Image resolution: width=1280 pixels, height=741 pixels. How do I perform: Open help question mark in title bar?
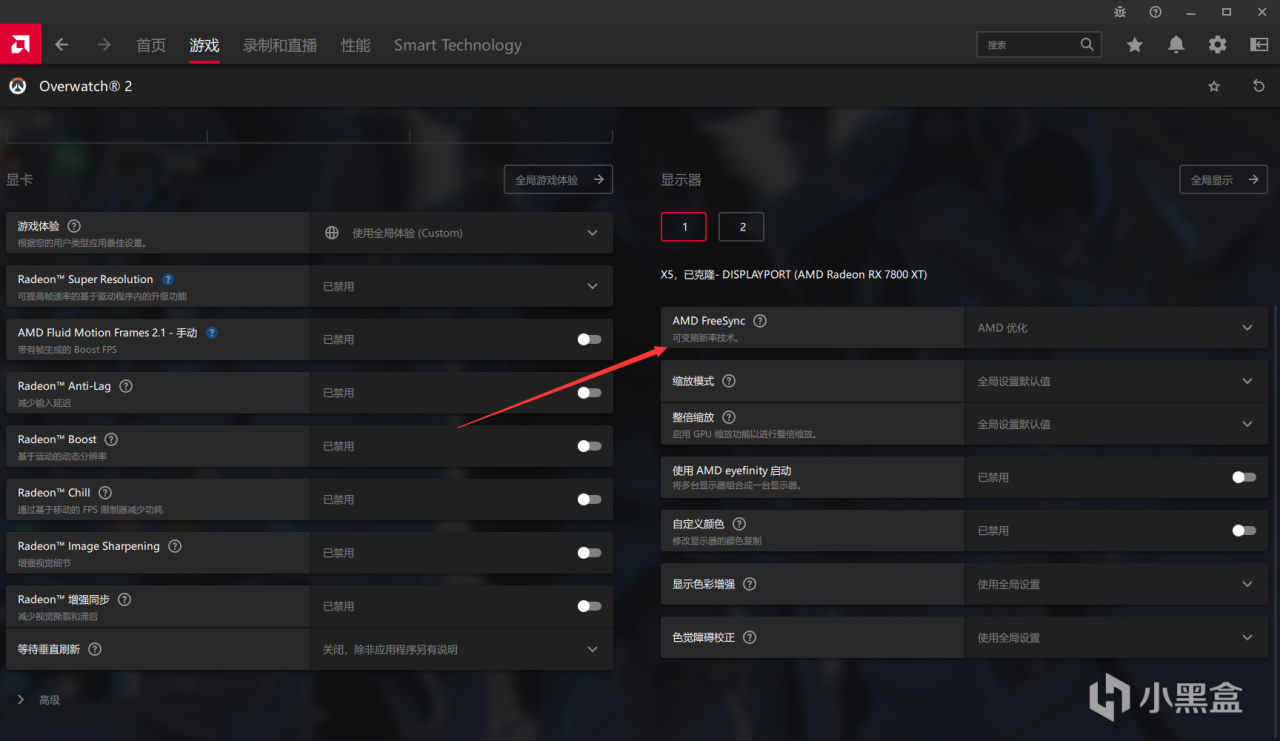pyautogui.click(x=1156, y=12)
